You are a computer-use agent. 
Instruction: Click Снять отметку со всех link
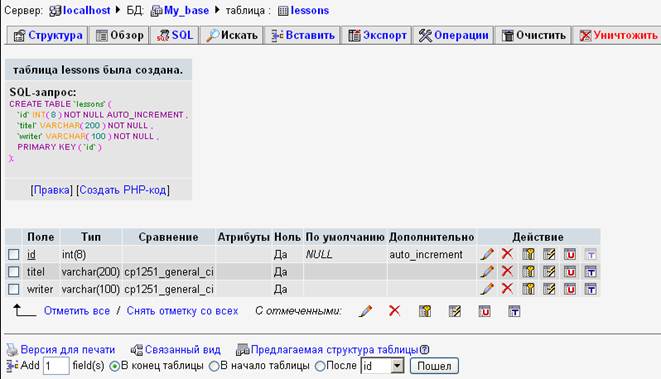[183, 311]
